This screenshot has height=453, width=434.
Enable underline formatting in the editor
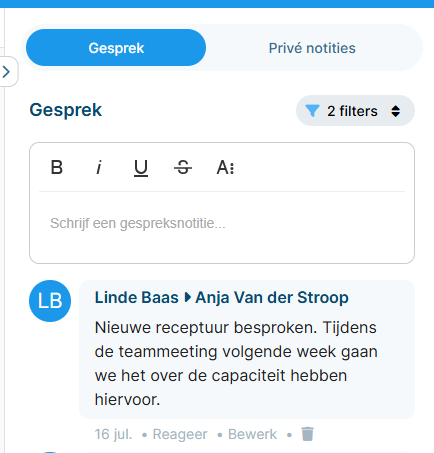coord(141,168)
